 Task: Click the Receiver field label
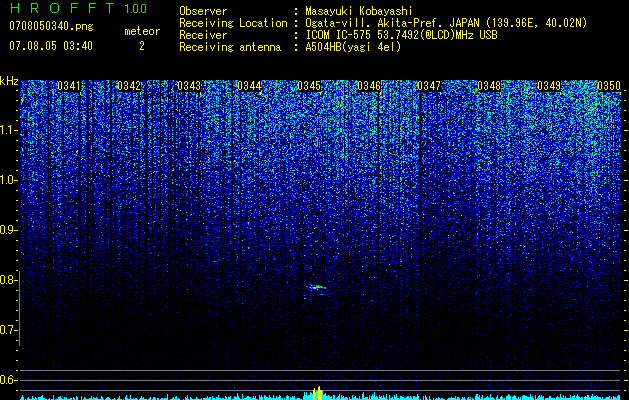click(x=203, y=35)
